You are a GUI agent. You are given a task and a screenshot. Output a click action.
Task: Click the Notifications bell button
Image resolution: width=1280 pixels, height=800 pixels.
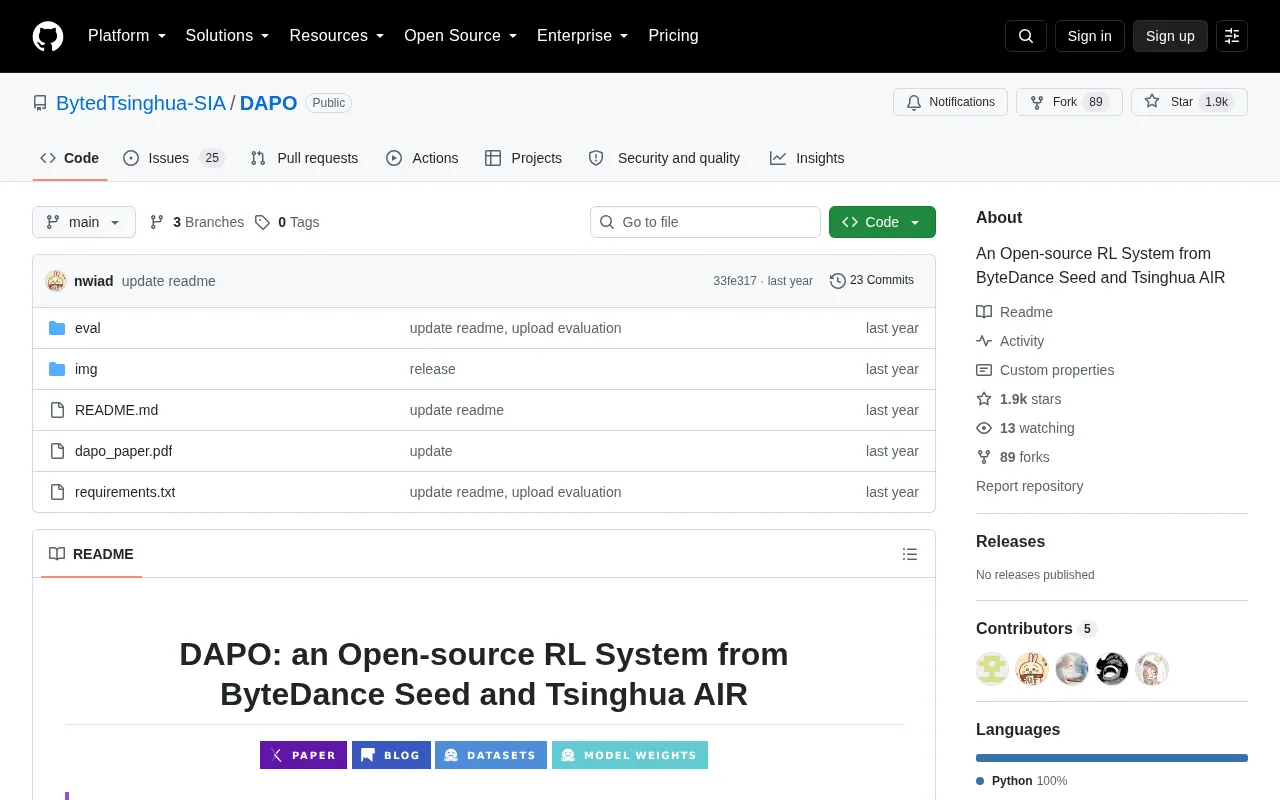click(950, 102)
